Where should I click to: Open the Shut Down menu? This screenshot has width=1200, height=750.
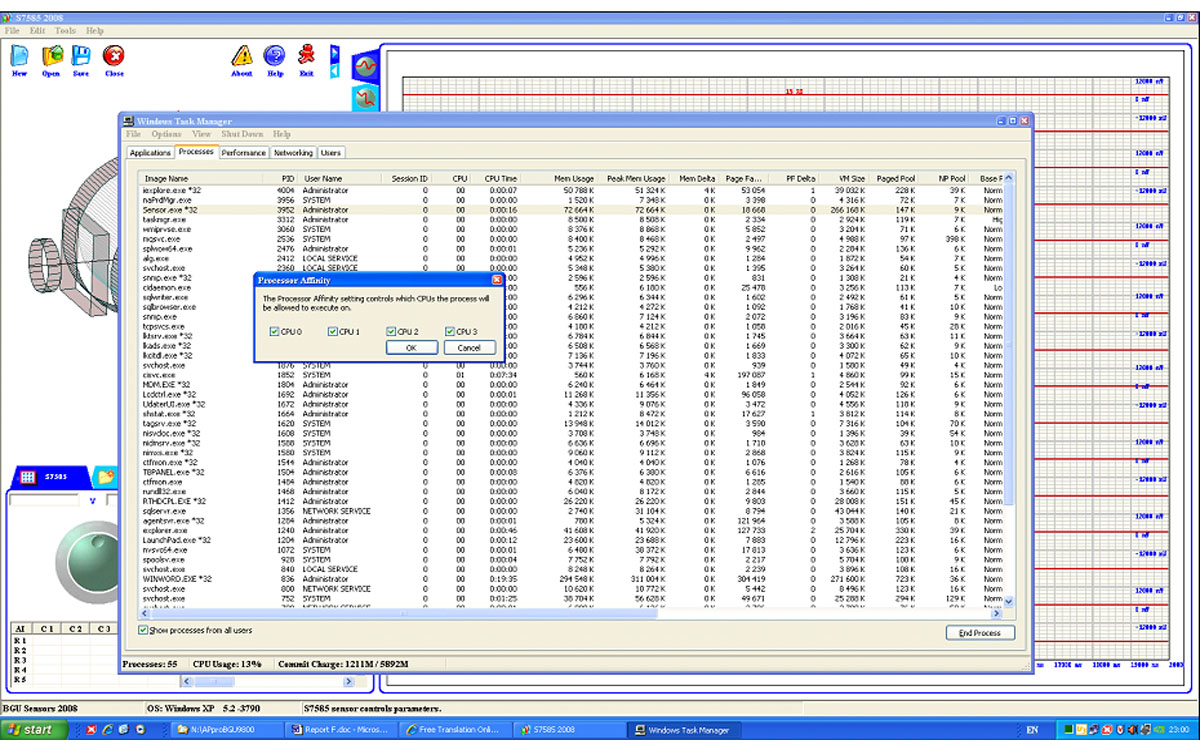click(x=242, y=134)
